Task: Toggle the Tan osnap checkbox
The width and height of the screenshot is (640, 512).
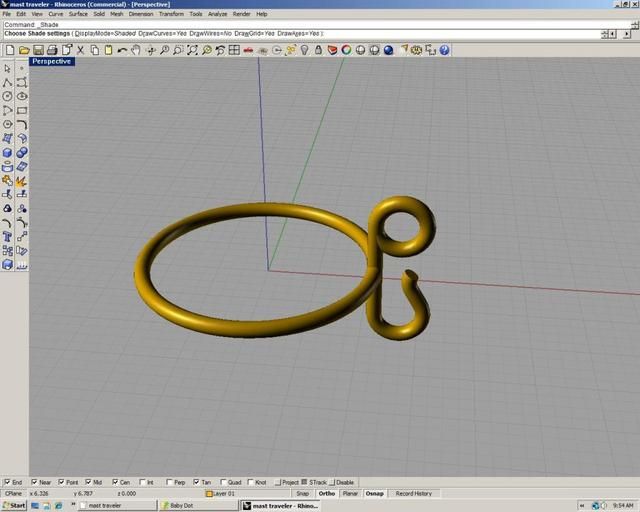Action: pyautogui.click(x=196, y=482)
